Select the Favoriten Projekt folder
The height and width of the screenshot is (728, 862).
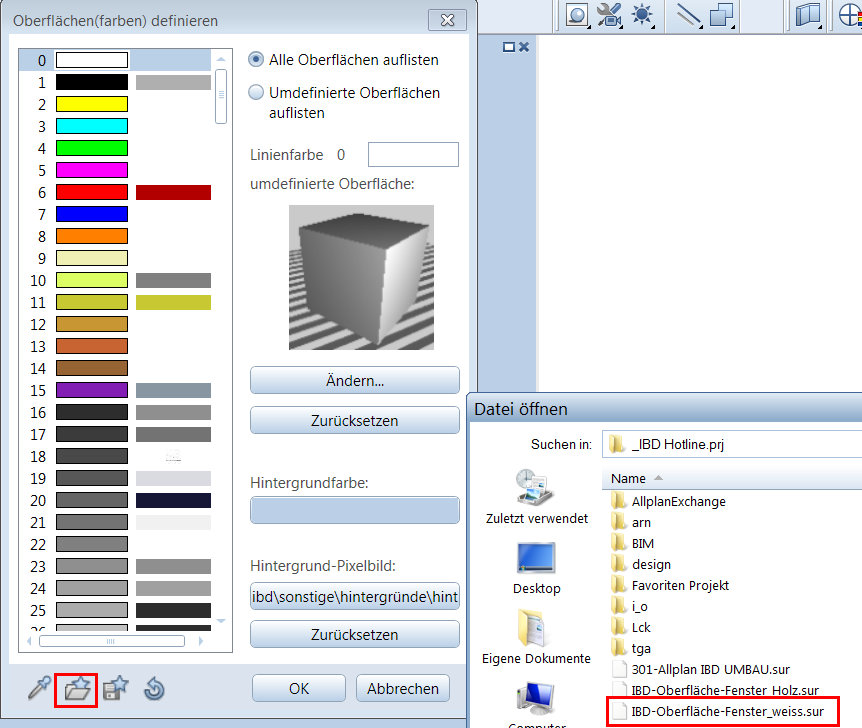[x=680, y=585]
